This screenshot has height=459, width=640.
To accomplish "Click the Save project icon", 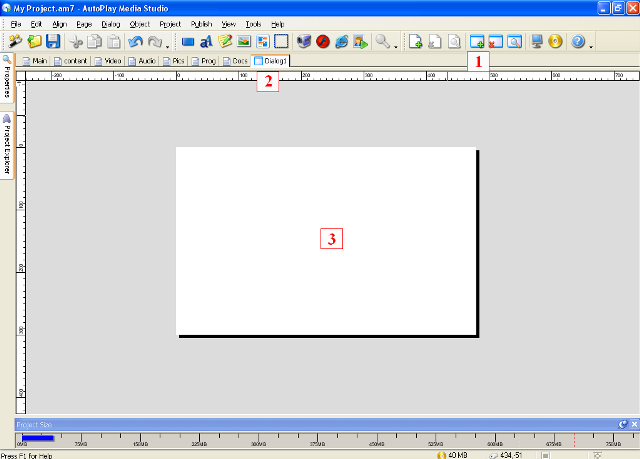I will pos(53,42).
